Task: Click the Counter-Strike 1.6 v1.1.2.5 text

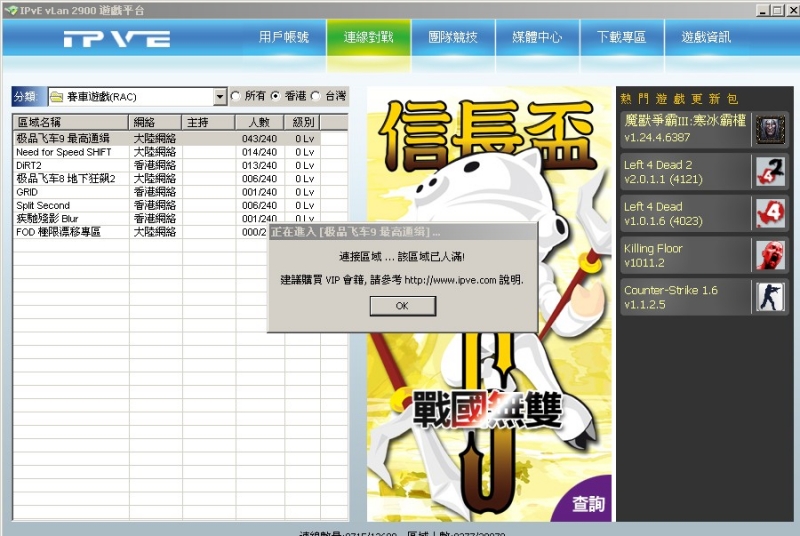Action: click(671, 297)
